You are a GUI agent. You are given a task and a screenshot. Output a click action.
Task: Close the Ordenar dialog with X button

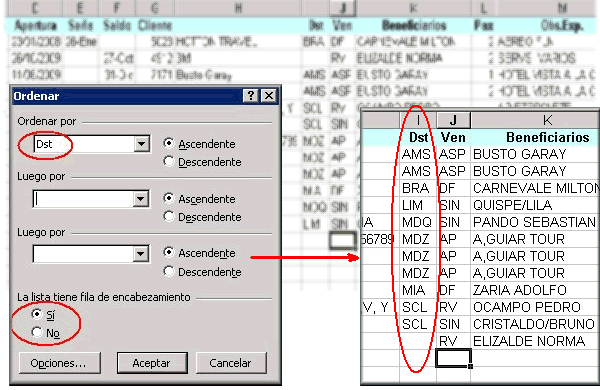tap(269, 96)
